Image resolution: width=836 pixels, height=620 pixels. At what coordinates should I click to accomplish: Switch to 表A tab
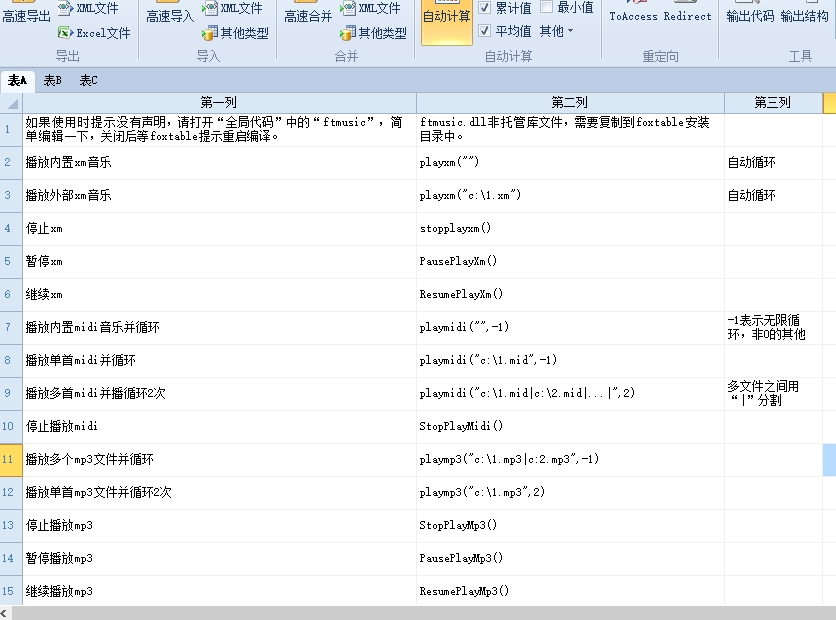pyautogui.click(x=17, y=80)
